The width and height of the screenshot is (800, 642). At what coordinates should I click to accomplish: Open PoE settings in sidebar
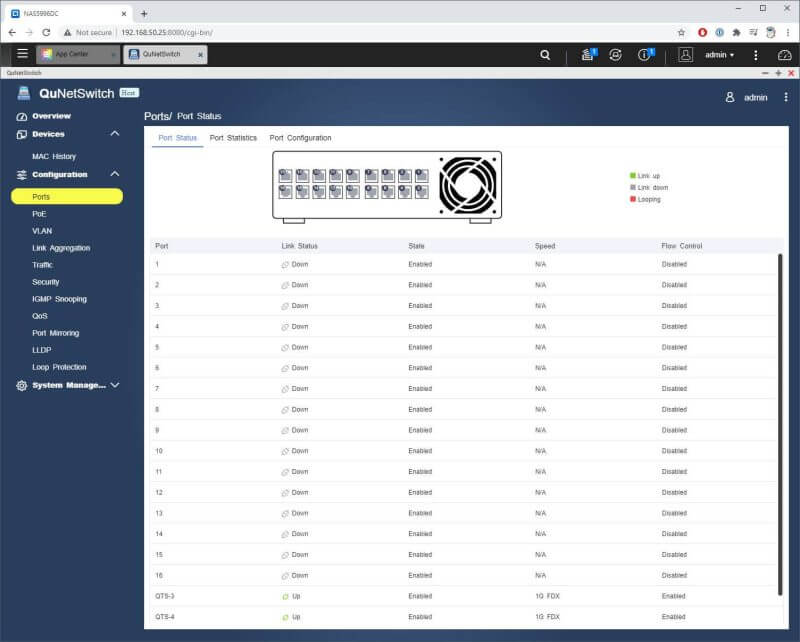tap(39, 214)
